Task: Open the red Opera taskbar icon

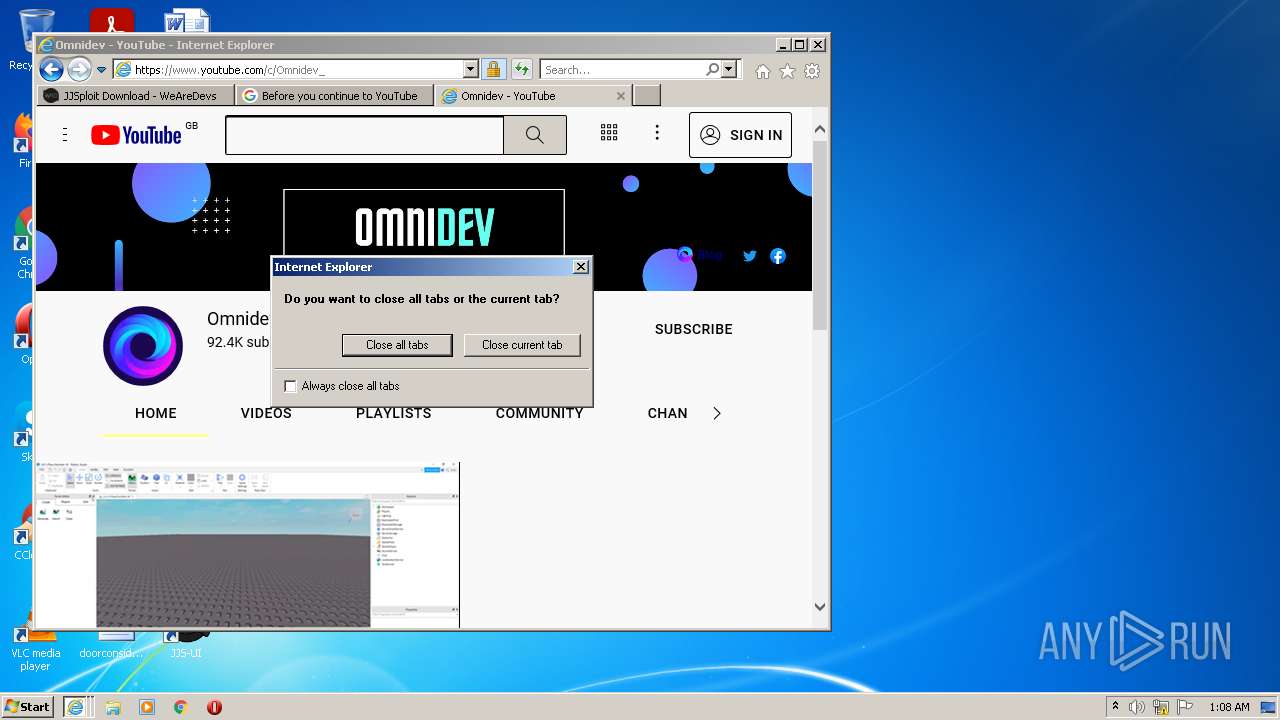Action: point(214,707)
